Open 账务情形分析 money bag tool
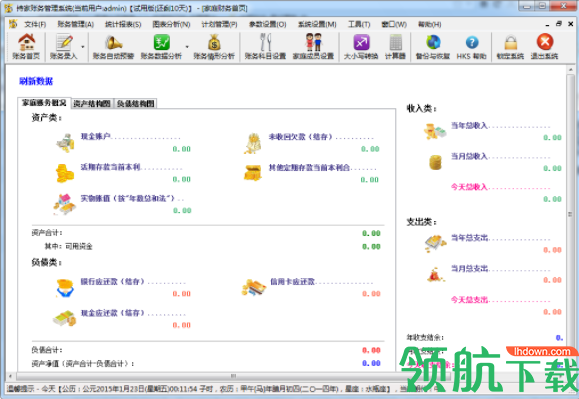Viewport: 579px width, 399px height. pos(214,47)
